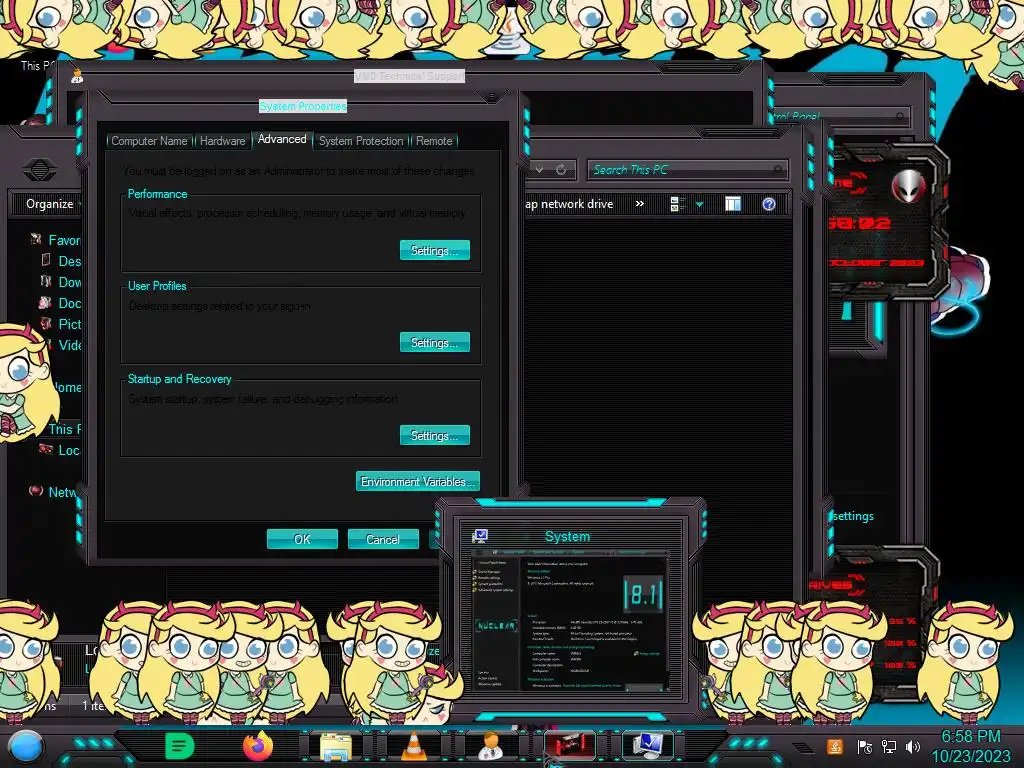Open the Start orb button
The height and width of the screenshot is (768, 1024).
26,747
